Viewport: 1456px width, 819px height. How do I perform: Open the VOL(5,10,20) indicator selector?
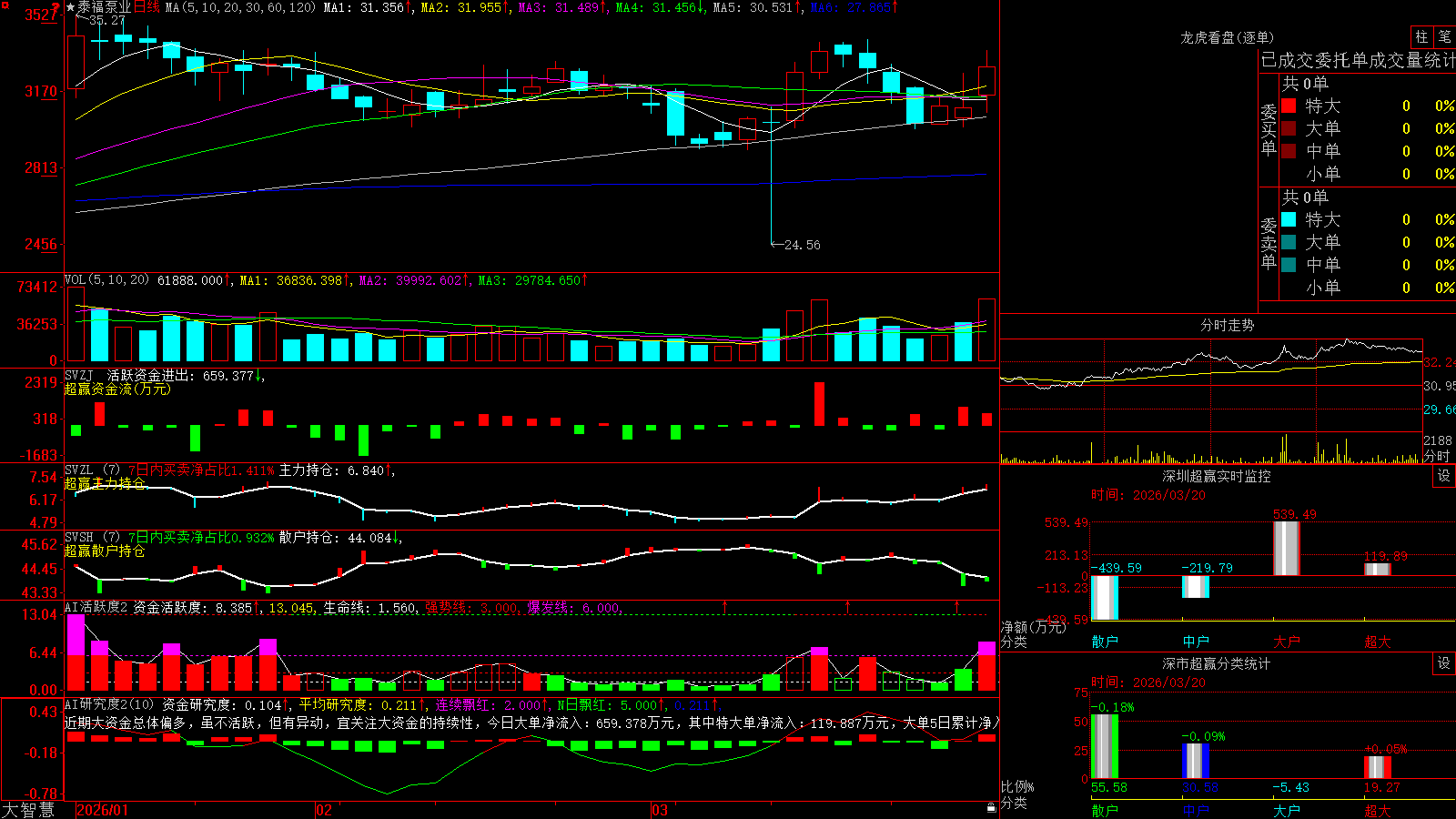(x=107, y=279)
